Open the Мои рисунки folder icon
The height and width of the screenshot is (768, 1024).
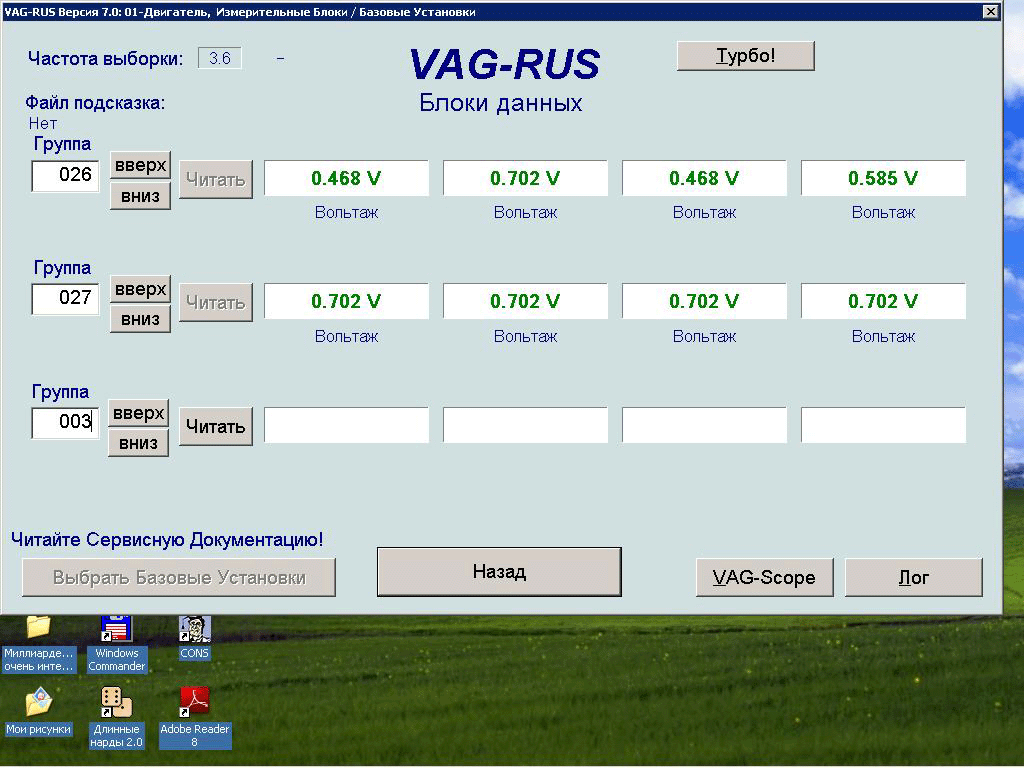pos(39,704)
